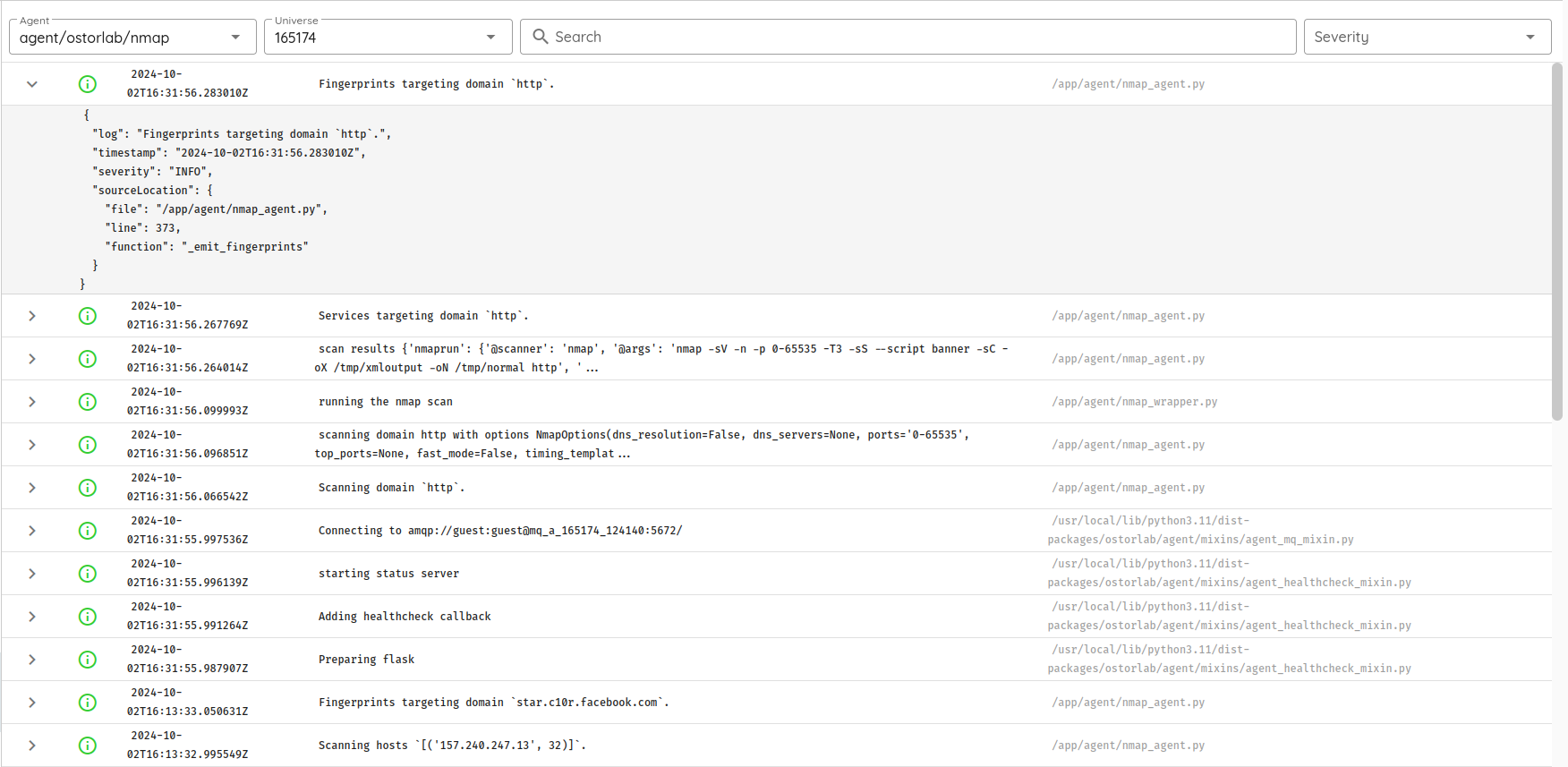Click info icon on 'Scanning domain `http`' row

coord(88,488)
